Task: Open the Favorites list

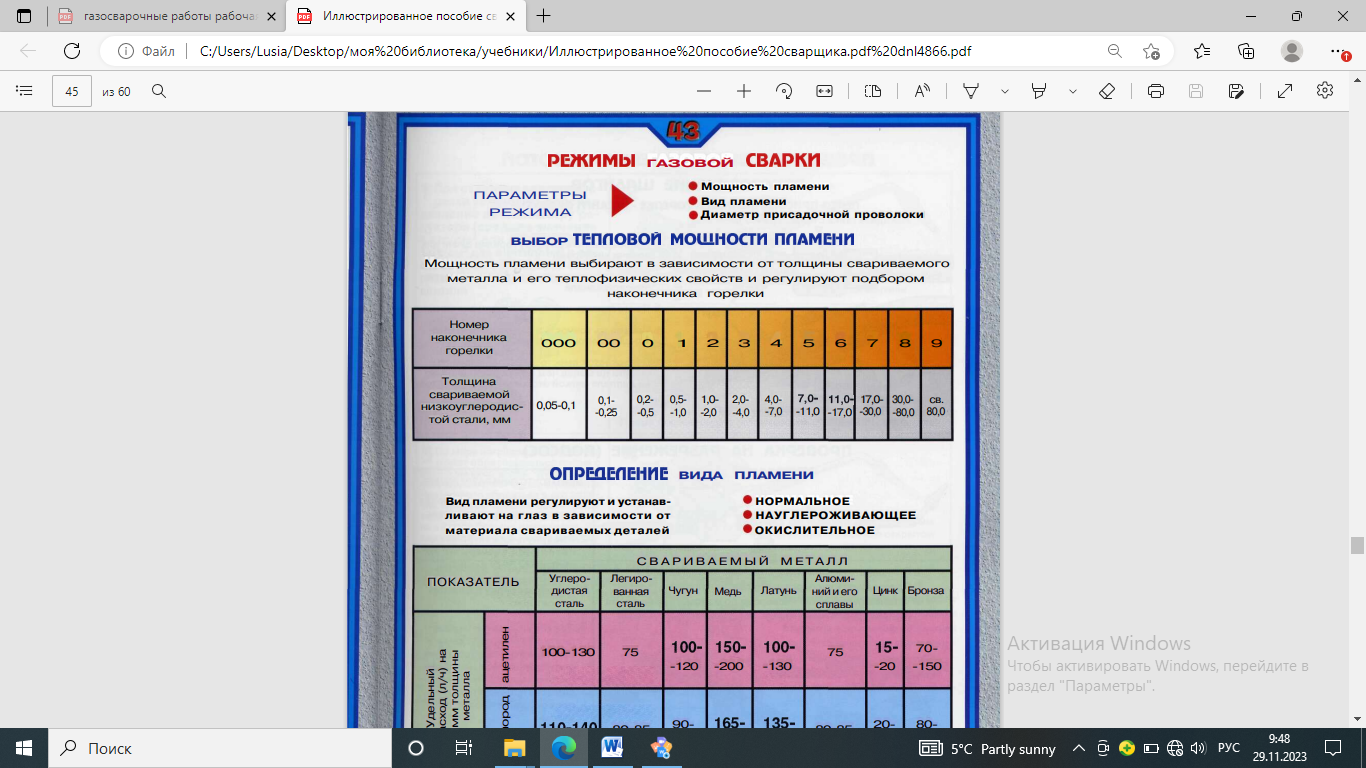Action: 1202,51
